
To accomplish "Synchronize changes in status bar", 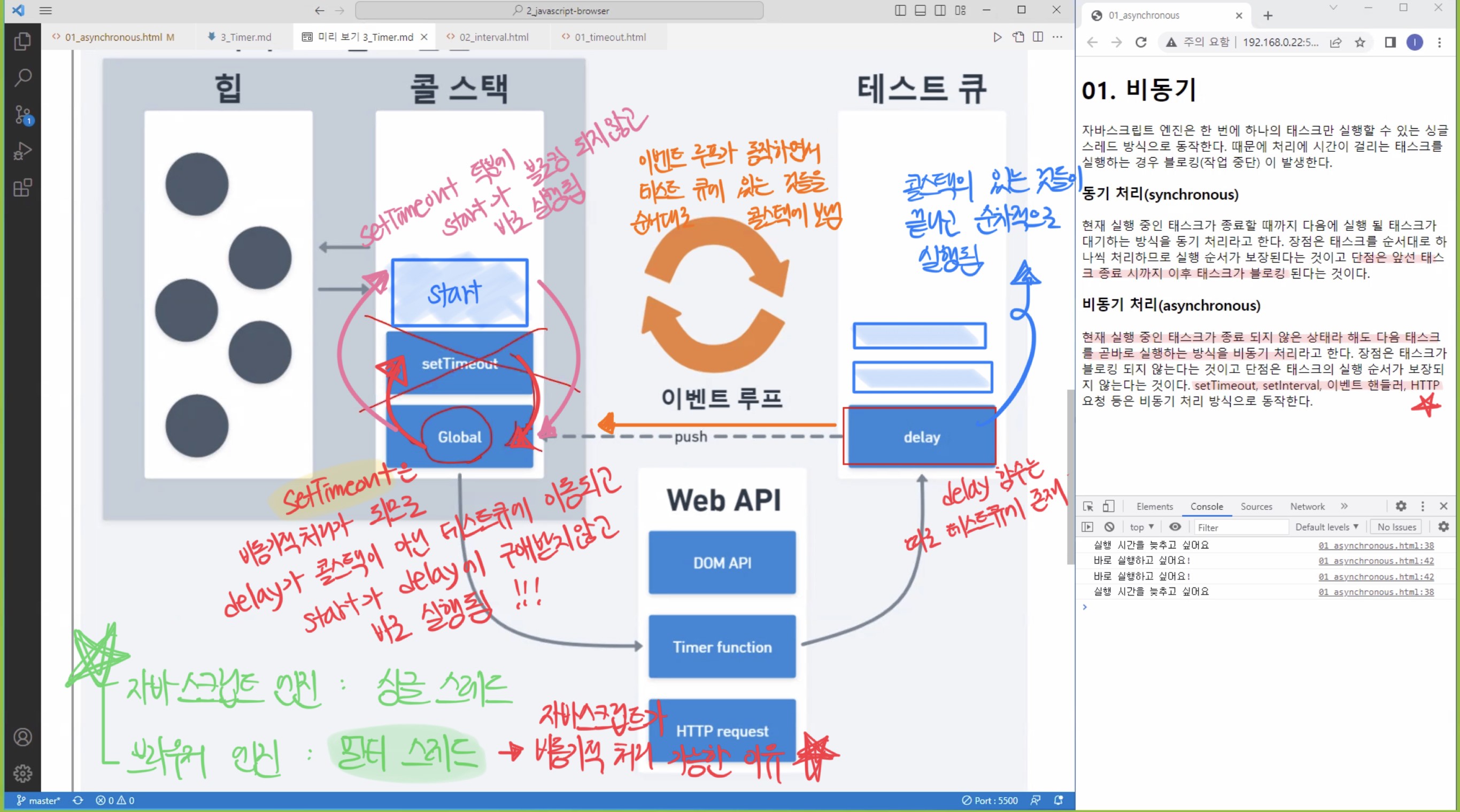I will pos(78,800).
